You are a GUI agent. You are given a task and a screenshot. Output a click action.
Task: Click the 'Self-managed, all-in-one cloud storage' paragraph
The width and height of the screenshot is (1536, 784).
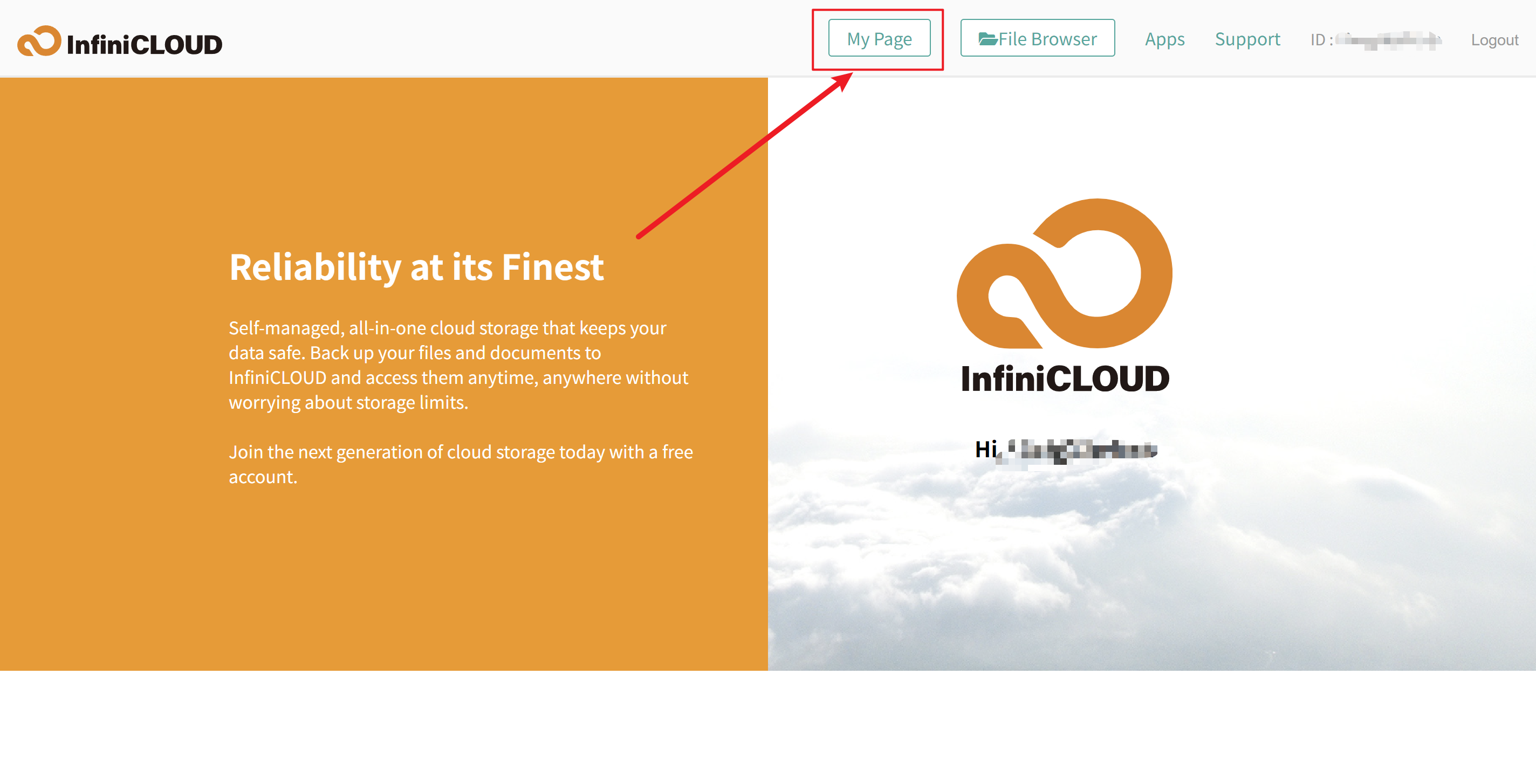click(x=458, y=365)
